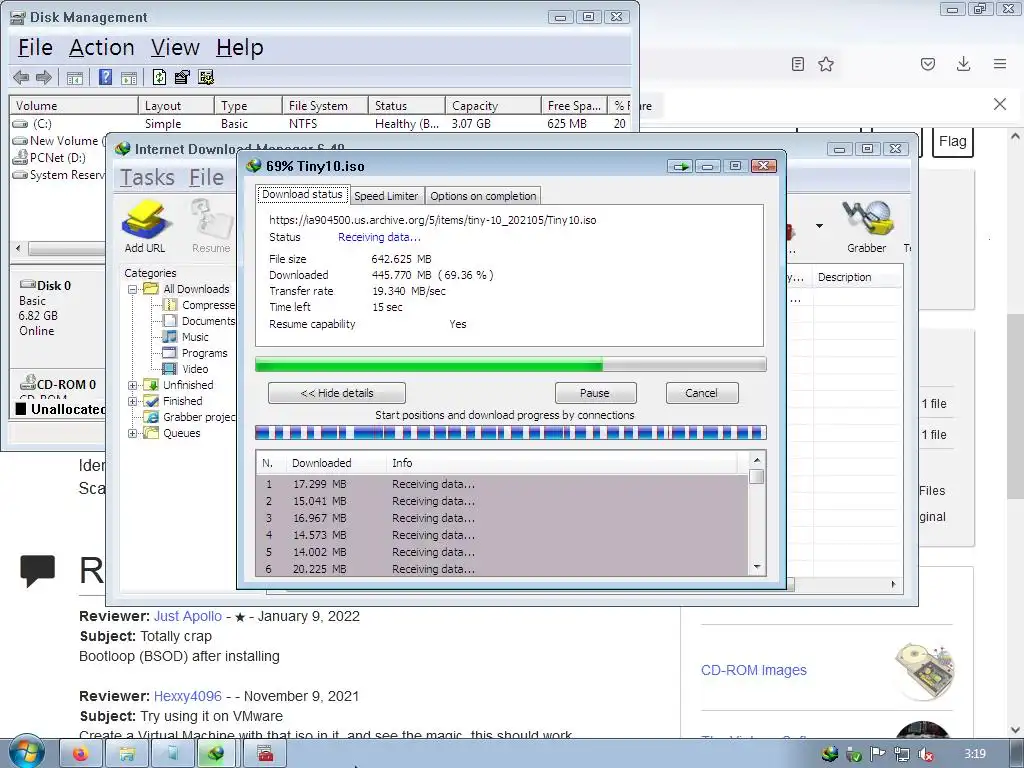Open reviewer Just Apollo profile link
The image size is (1024, 768).
(x=187, y=616)
